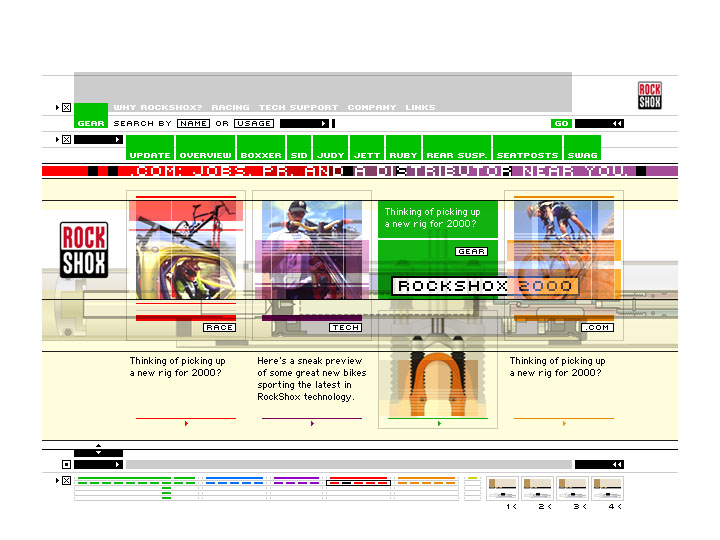Click the NAME search button
The image size is (720, 540).
(x=193, y=124)
